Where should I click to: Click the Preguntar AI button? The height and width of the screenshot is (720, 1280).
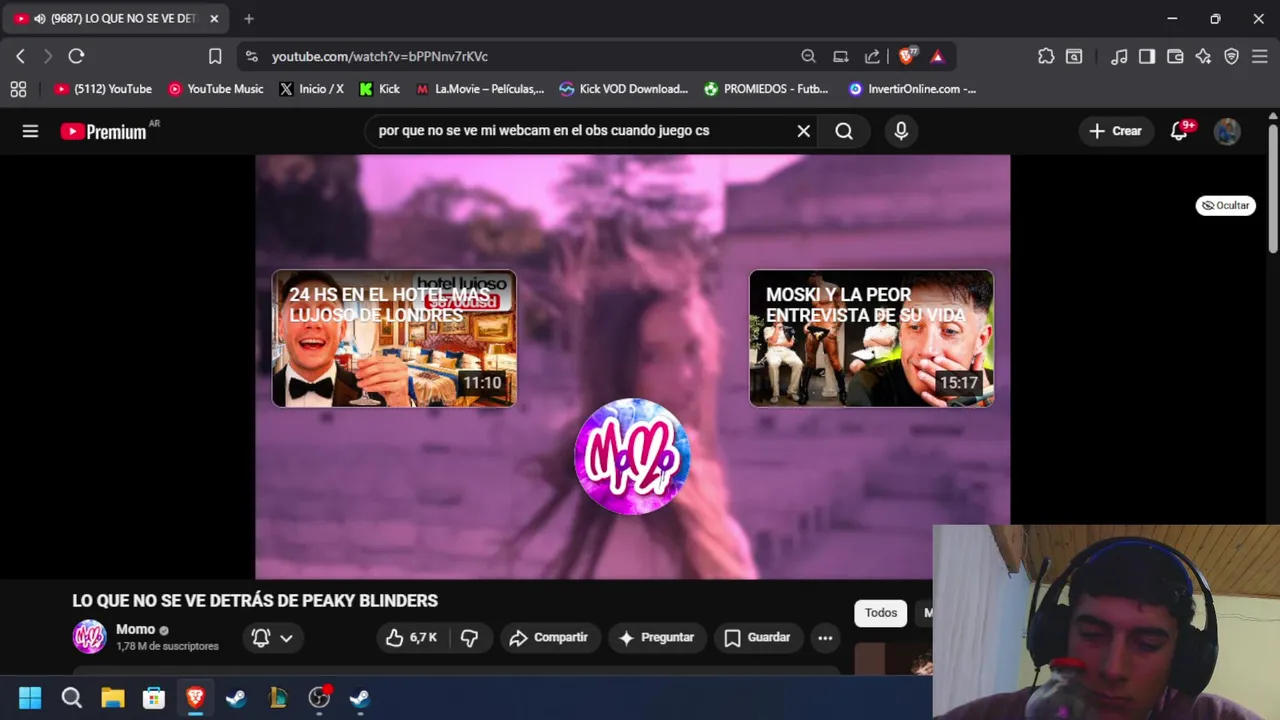tap(656, 637)
